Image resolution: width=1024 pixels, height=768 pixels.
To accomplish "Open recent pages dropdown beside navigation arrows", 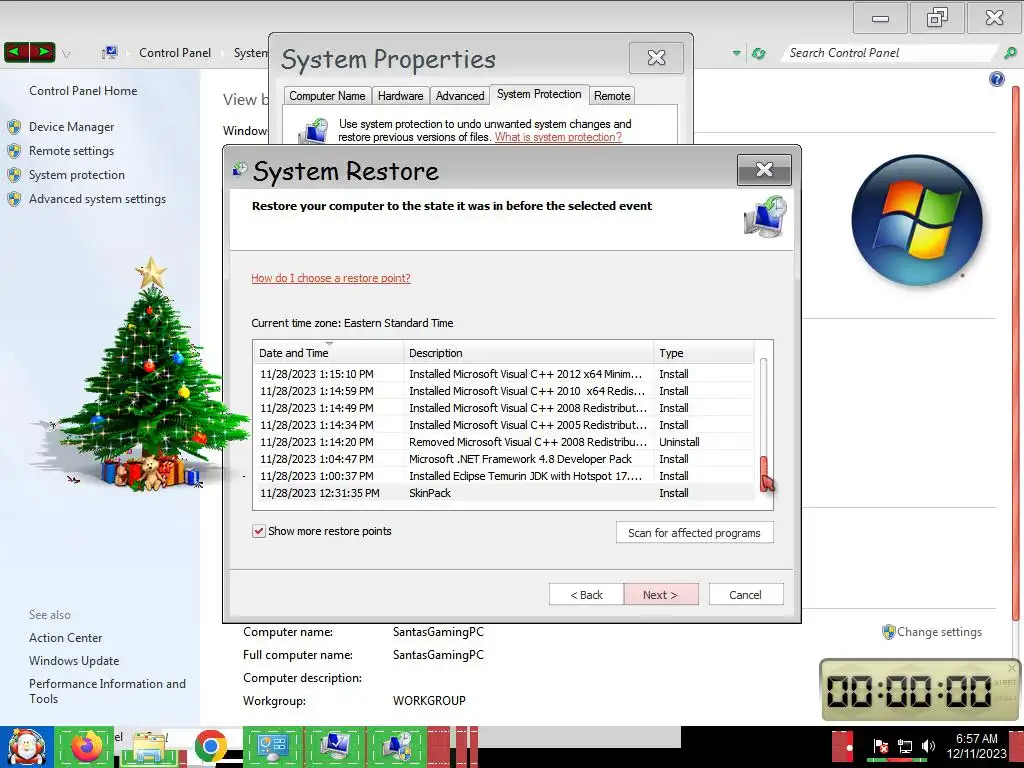I will coord(66,54).
